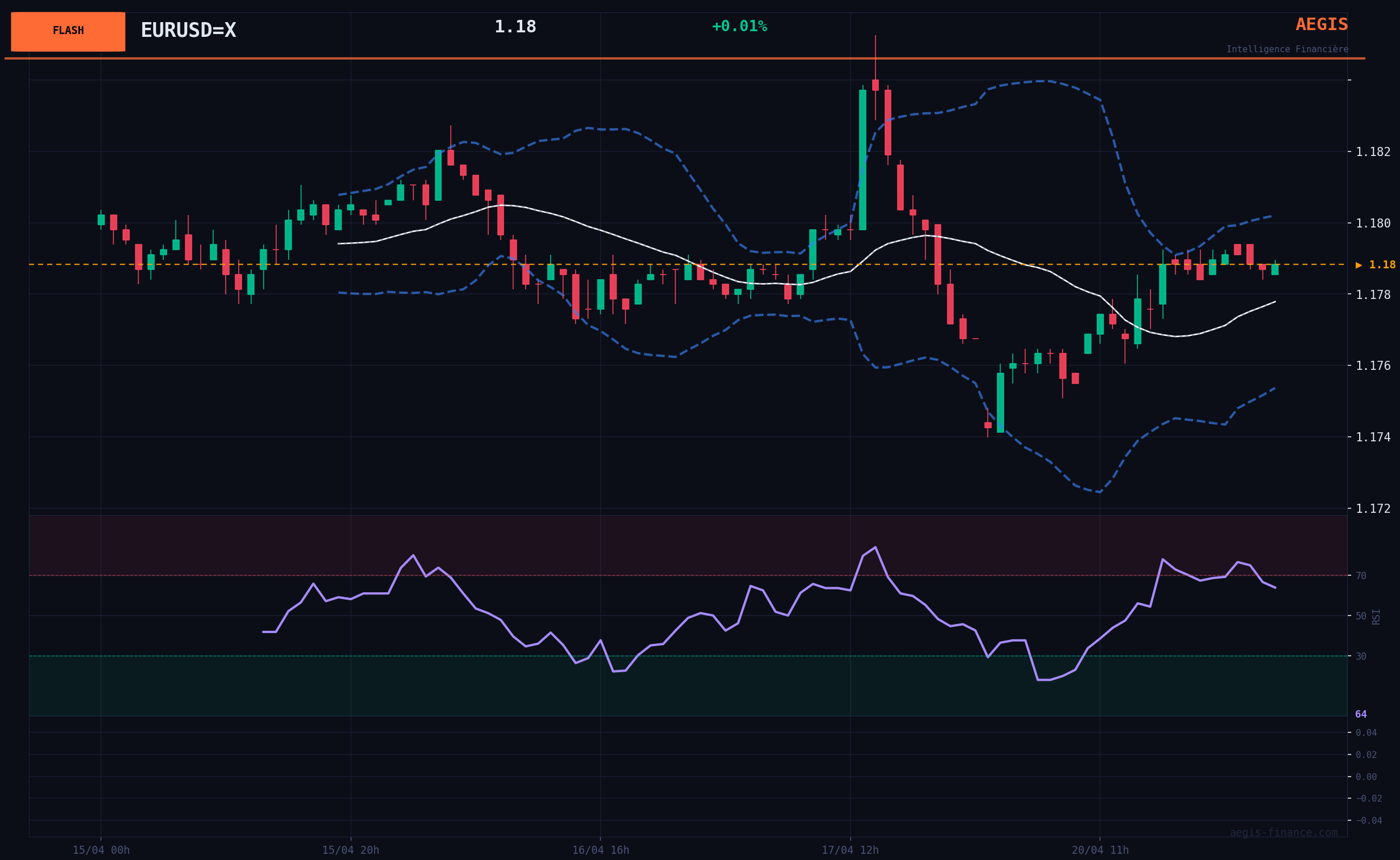Image resolution: width=1400 pixels, height=860 pixels.
Task: Click the purple RSI value 64
Action: (1361, 714)
